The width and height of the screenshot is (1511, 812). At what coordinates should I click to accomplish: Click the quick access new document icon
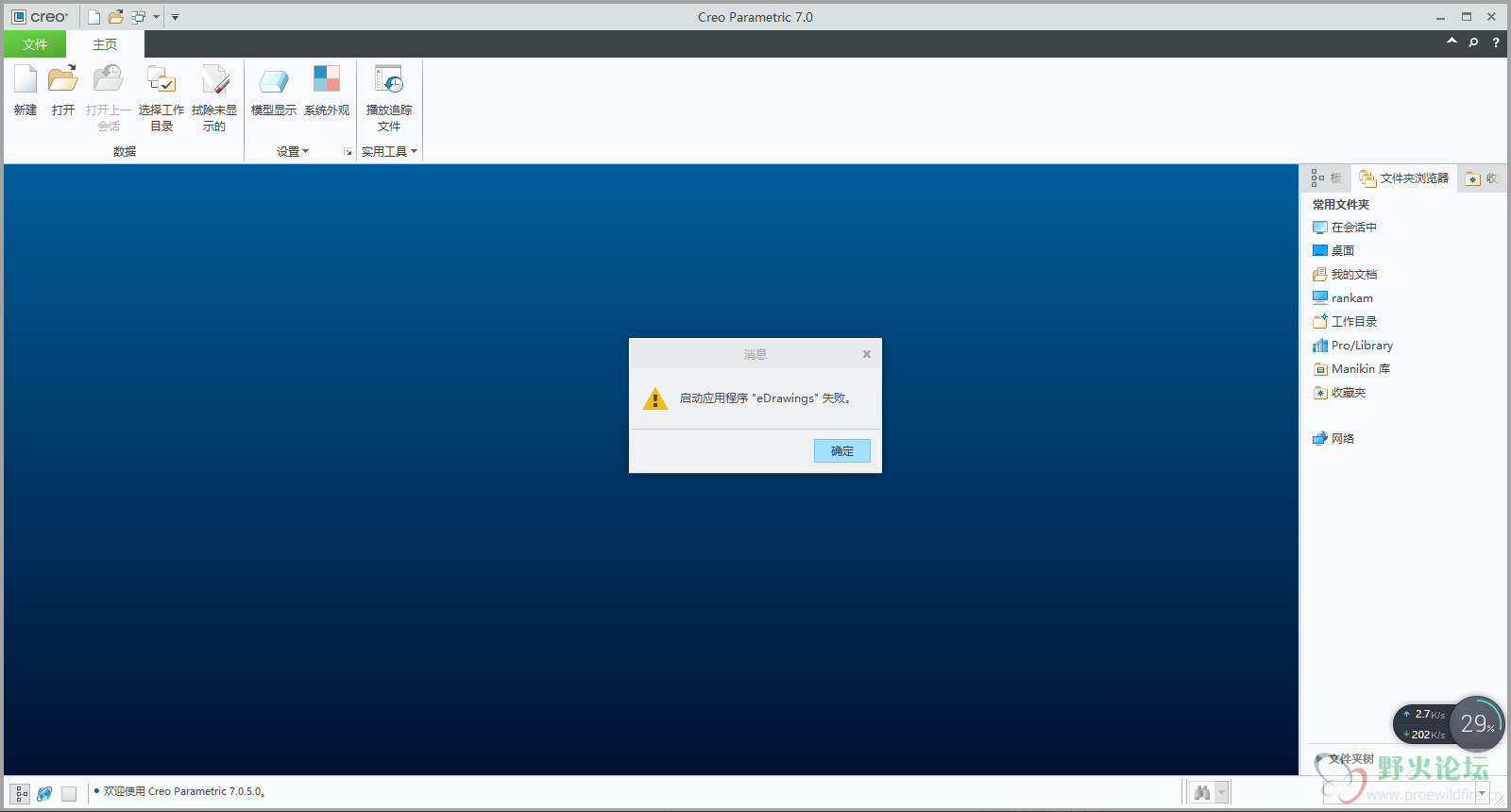(x=94, y=17)
